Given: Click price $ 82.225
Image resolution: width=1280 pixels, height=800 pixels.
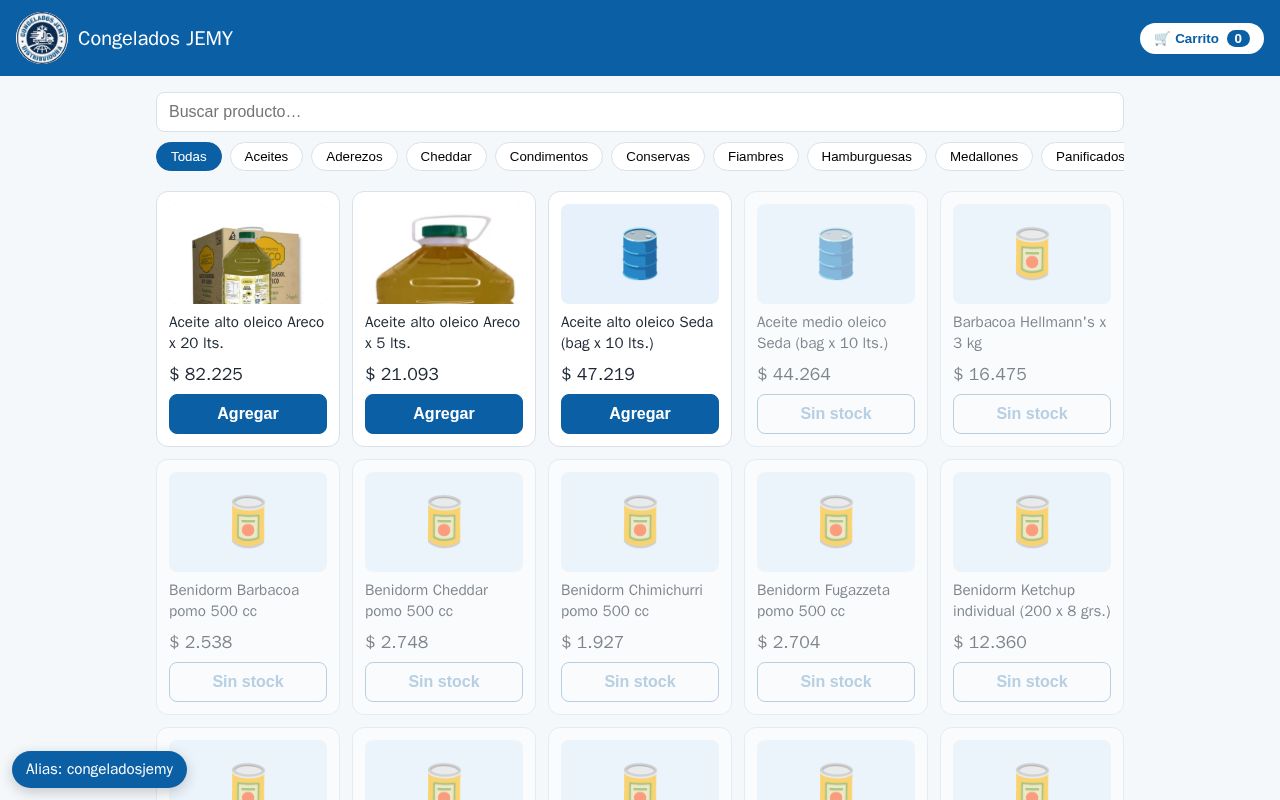Looking at the screenshot, I should (x=206, y=374).
